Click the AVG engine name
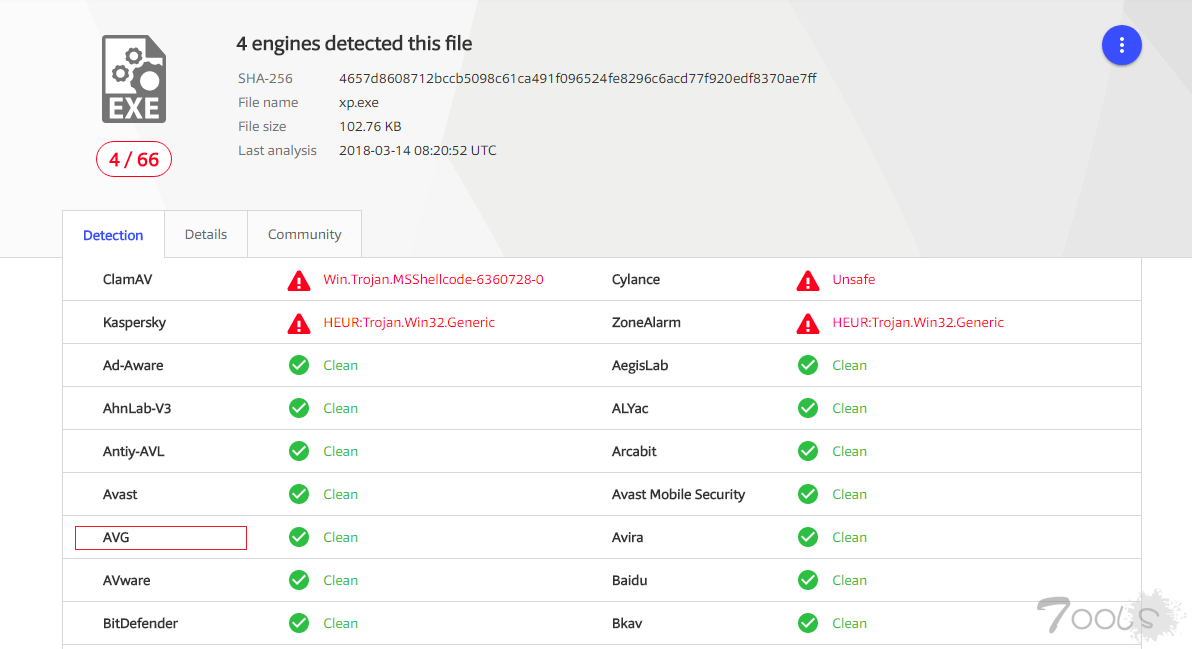 (x=116, y=537)
